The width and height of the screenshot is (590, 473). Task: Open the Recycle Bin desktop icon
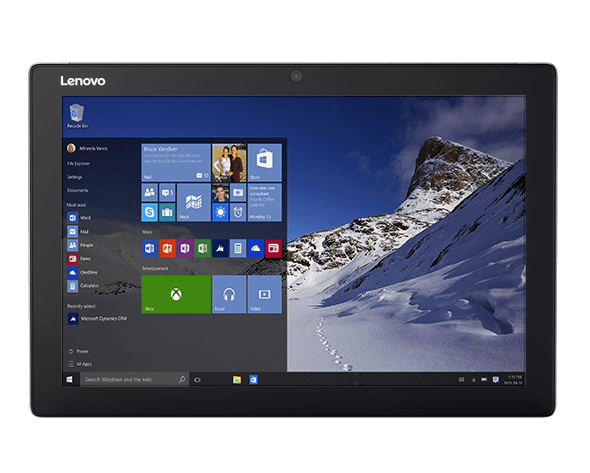77,116
